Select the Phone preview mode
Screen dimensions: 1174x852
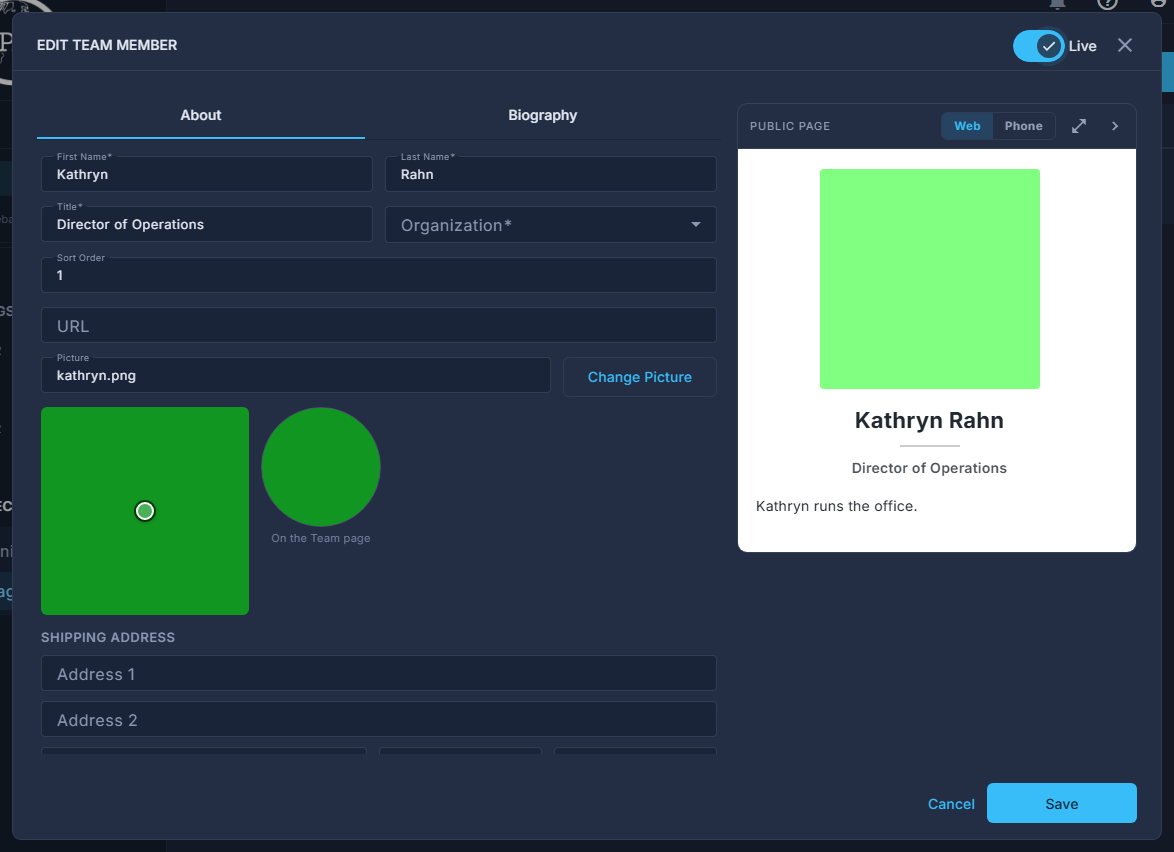[1024, 126]
